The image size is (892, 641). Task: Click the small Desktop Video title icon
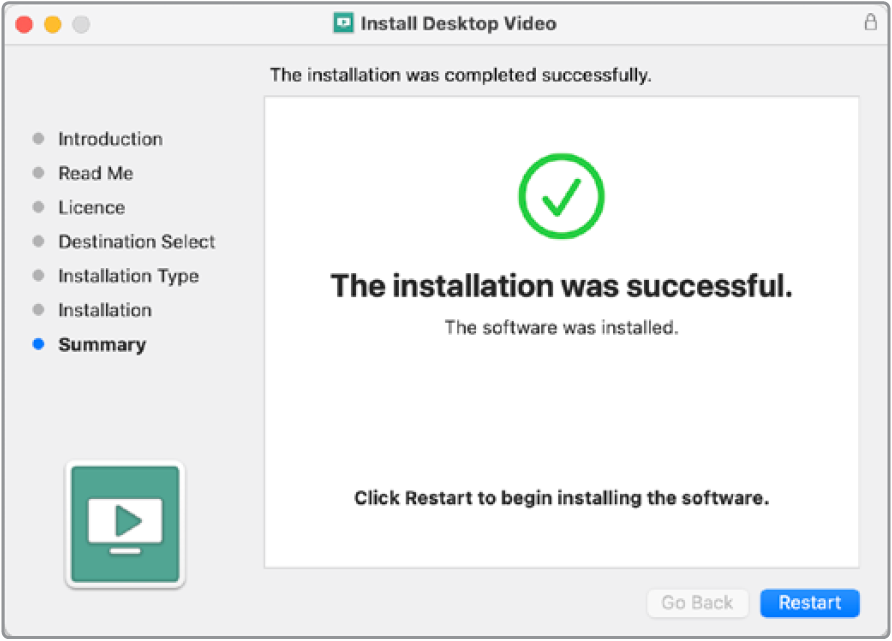[343, 23]
